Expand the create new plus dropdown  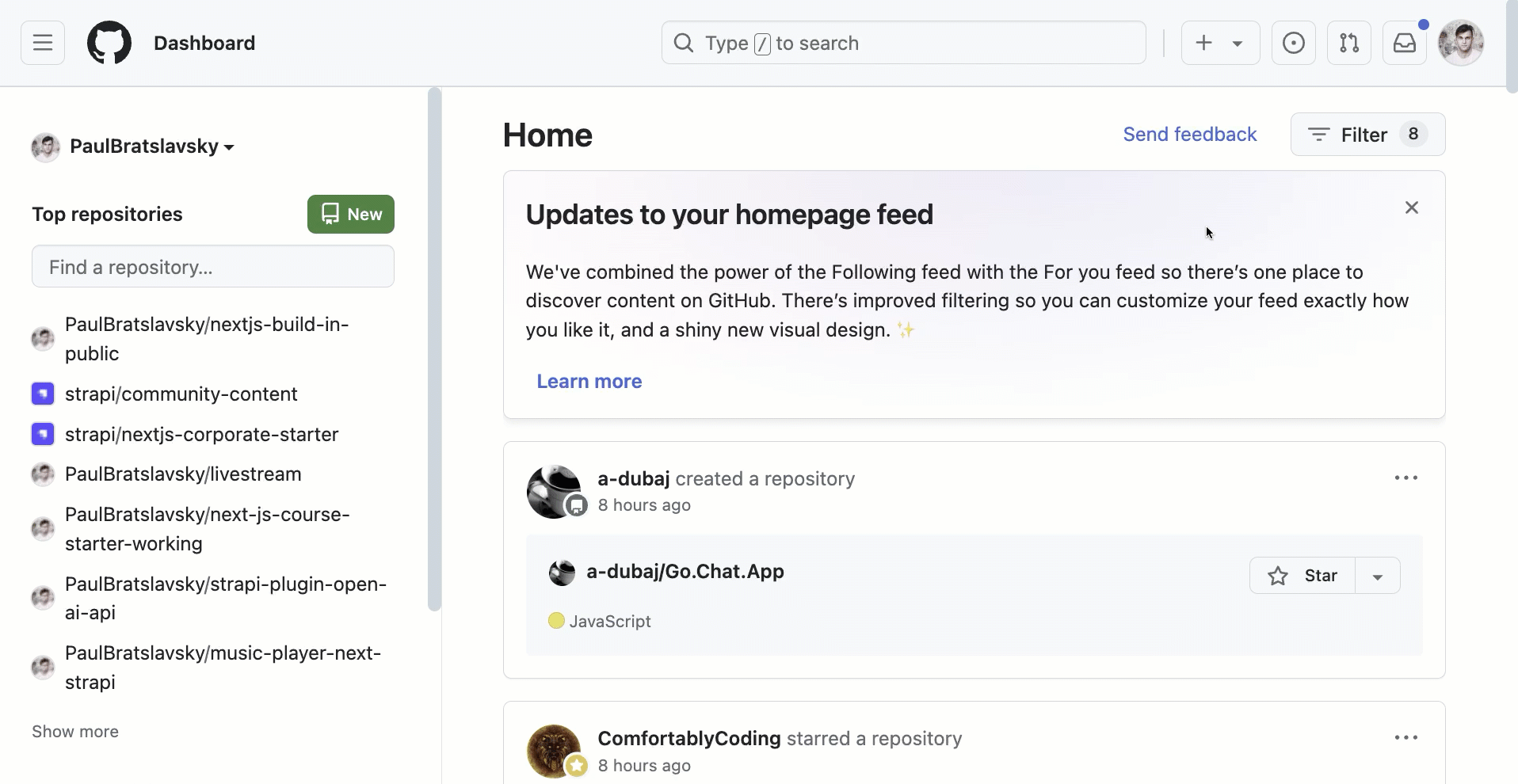(x=1220, y=43)
